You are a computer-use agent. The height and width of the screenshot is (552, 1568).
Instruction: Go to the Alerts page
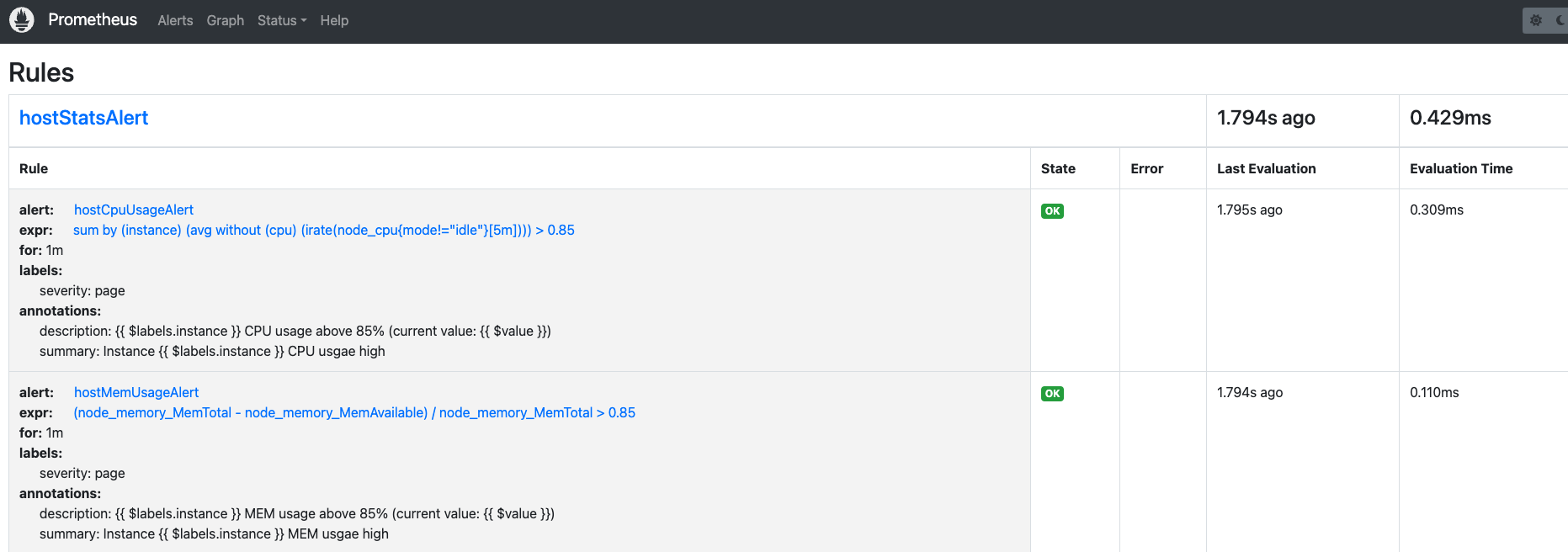[x=175, y=20]
